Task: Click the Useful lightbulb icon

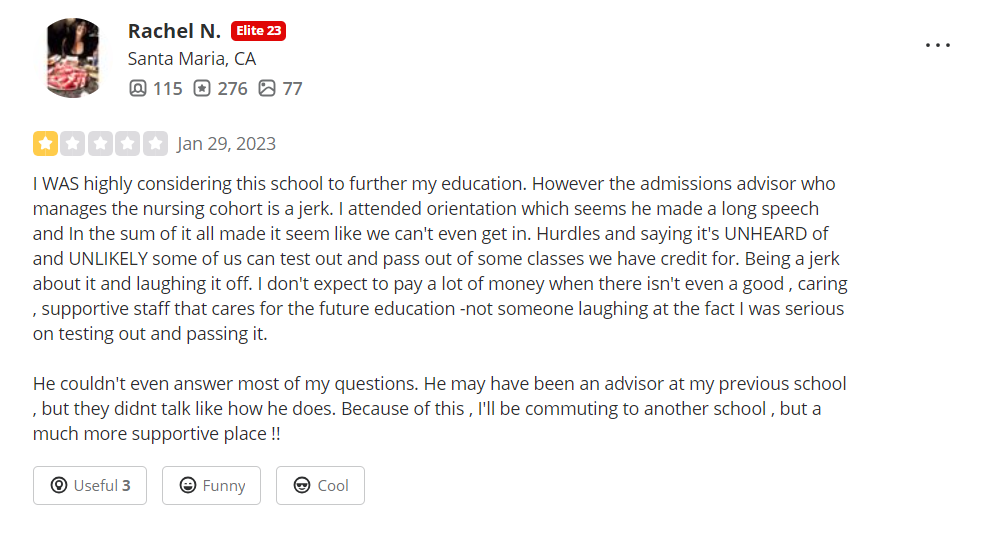Action: pyautogui.click(x=59, y=485)
